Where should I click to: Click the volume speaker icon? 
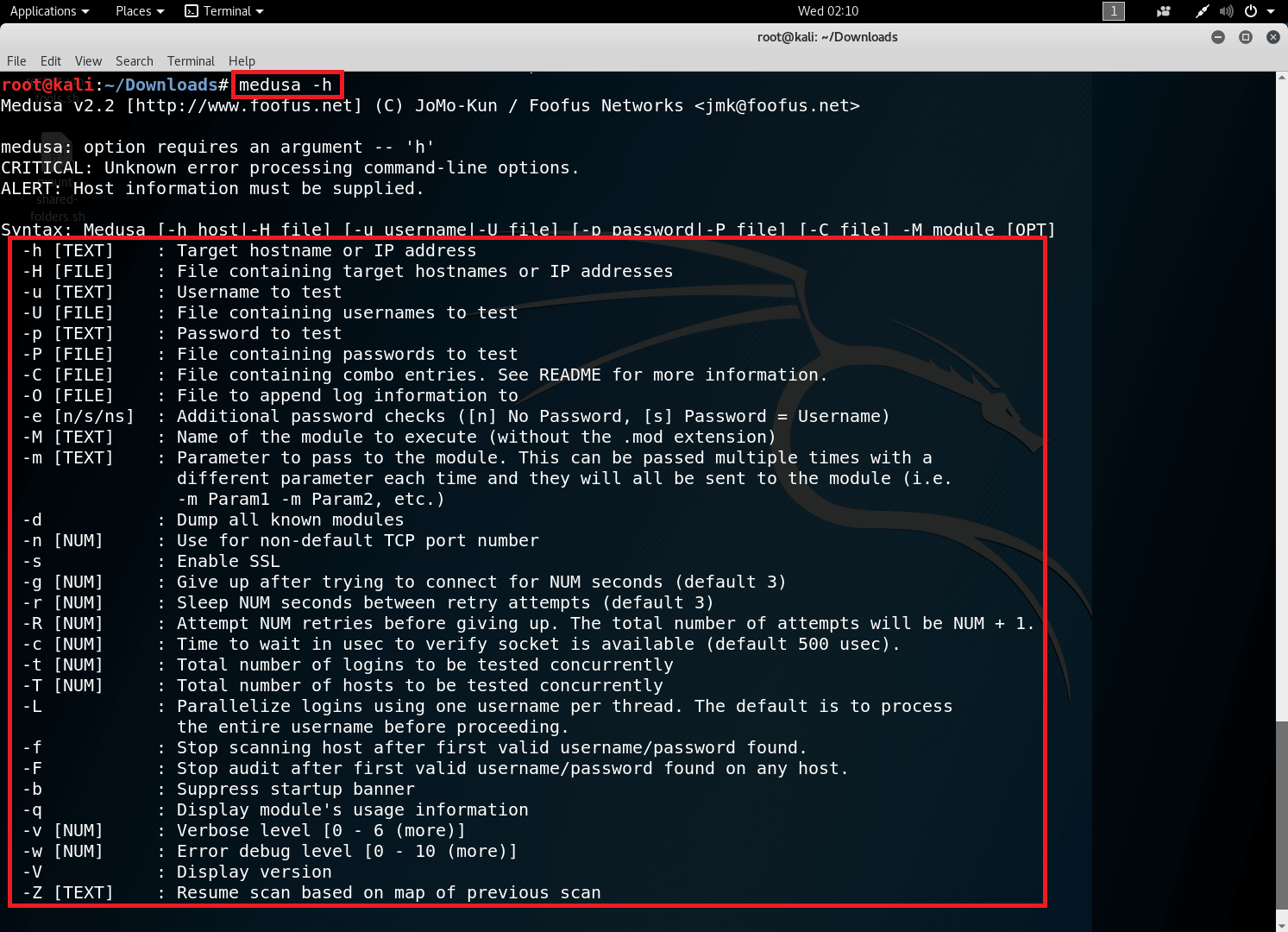point(1226,11)
